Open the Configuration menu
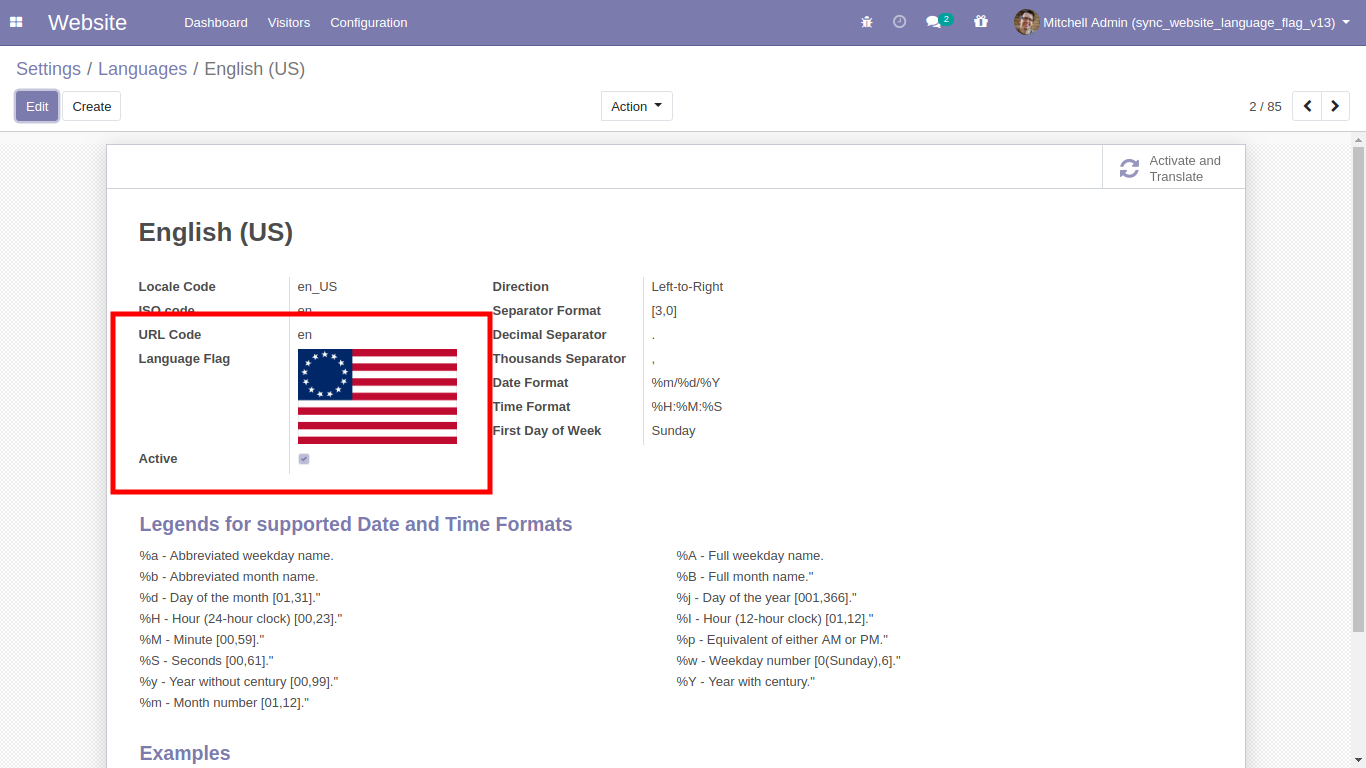This screenshot has height=768, width=1366. tap(368, 22)
